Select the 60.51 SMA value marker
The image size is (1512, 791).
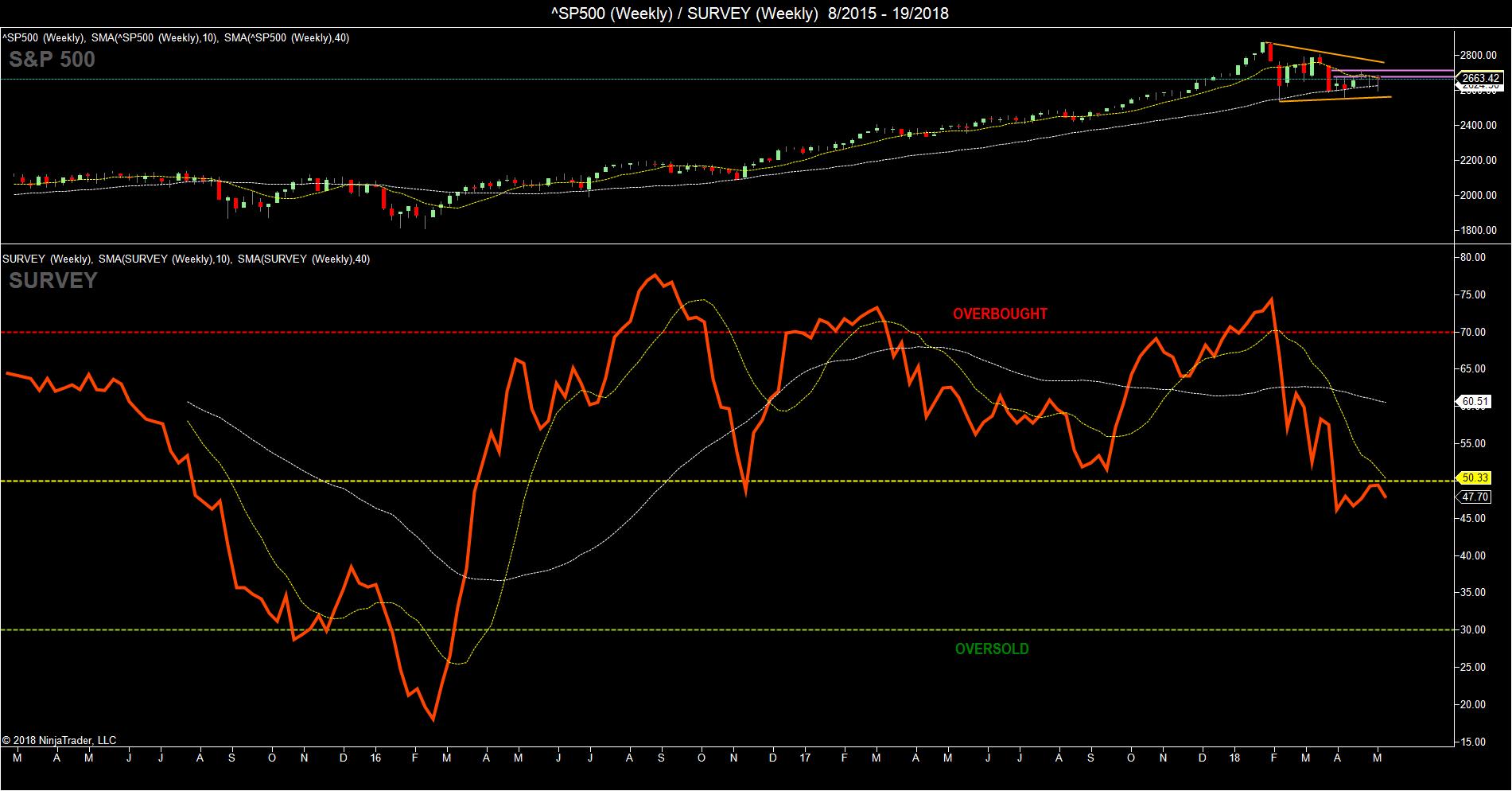[1474, 402]
